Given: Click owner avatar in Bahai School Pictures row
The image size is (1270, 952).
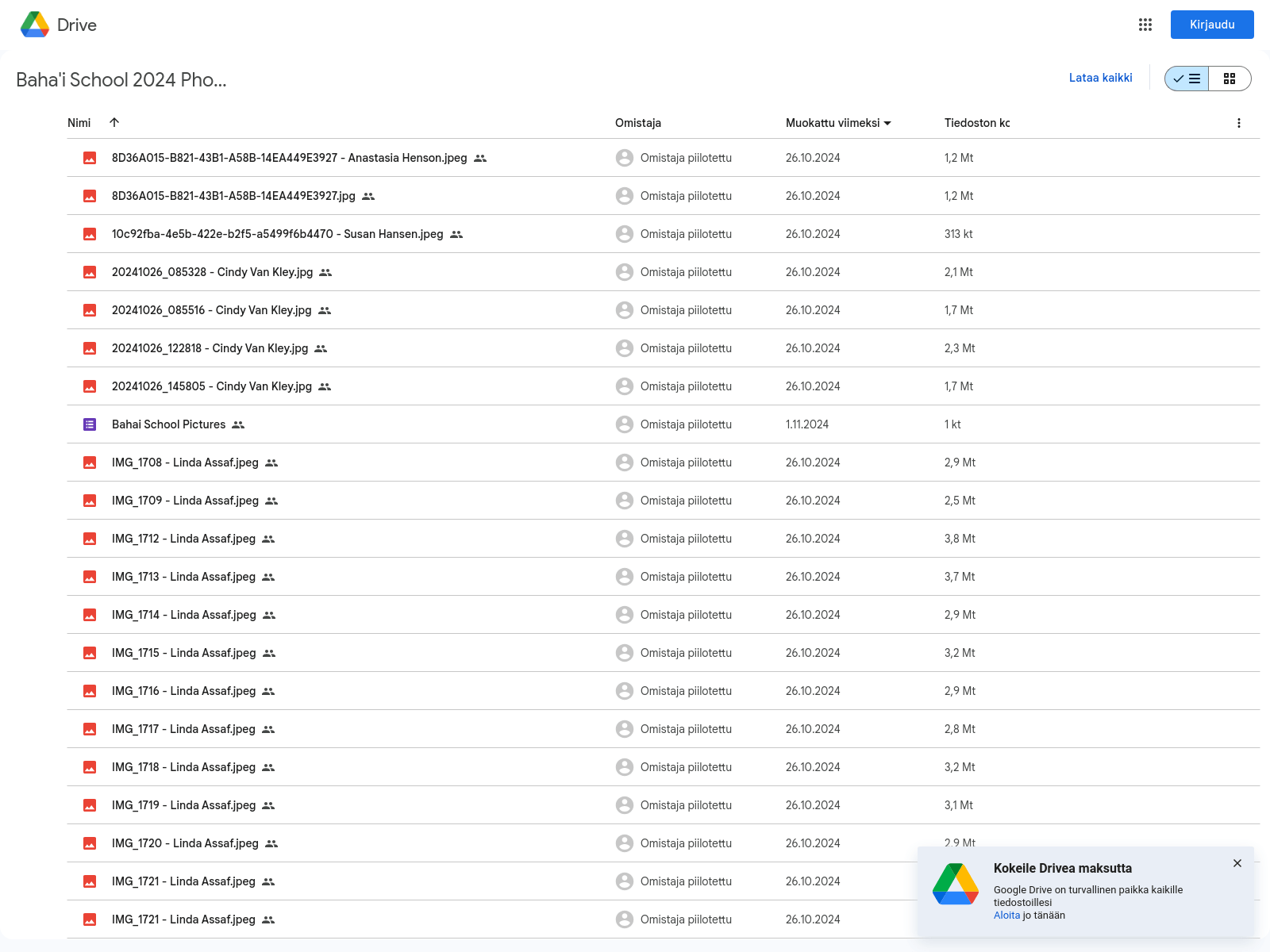Looking at the screenshot, I should (625, 424).
